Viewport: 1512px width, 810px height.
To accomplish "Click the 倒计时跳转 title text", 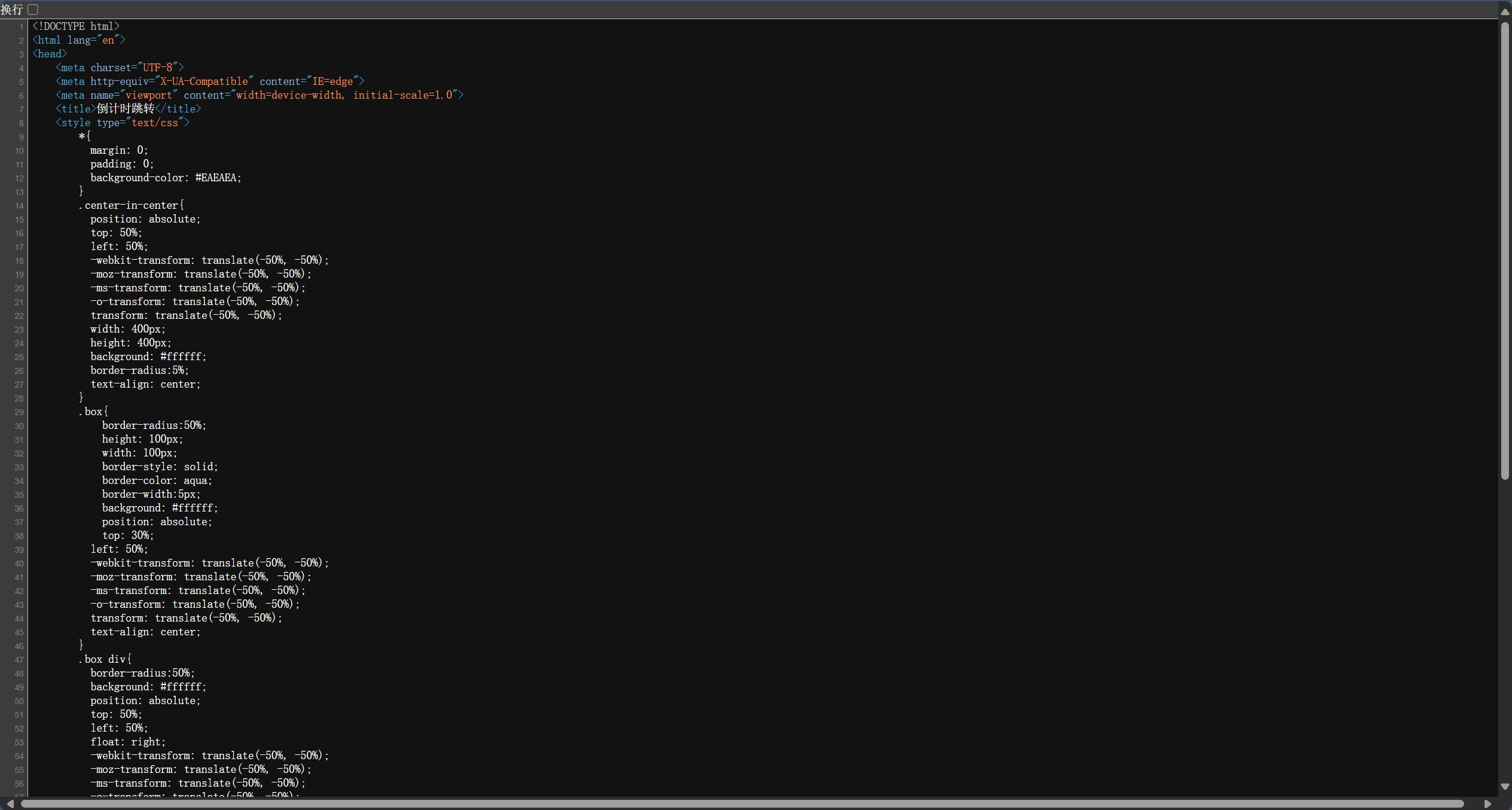I will point(126,109).
